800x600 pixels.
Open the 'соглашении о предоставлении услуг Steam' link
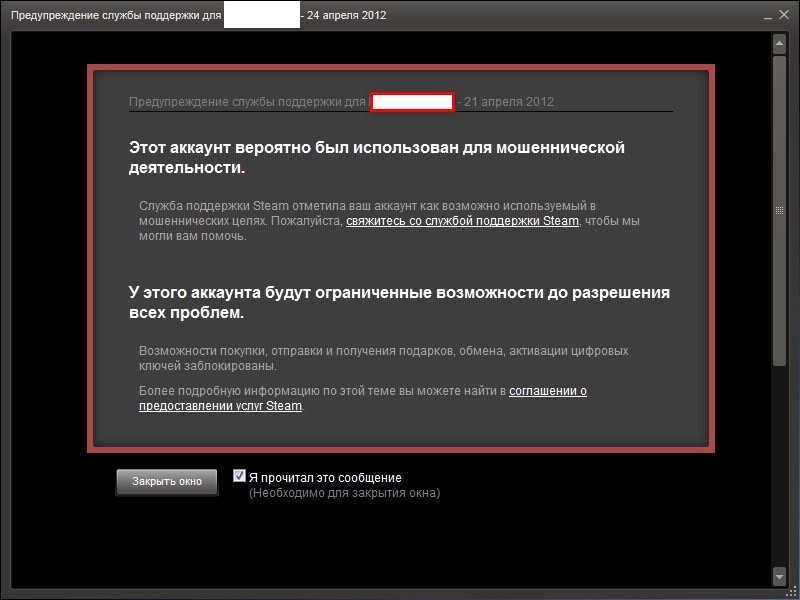547,391
